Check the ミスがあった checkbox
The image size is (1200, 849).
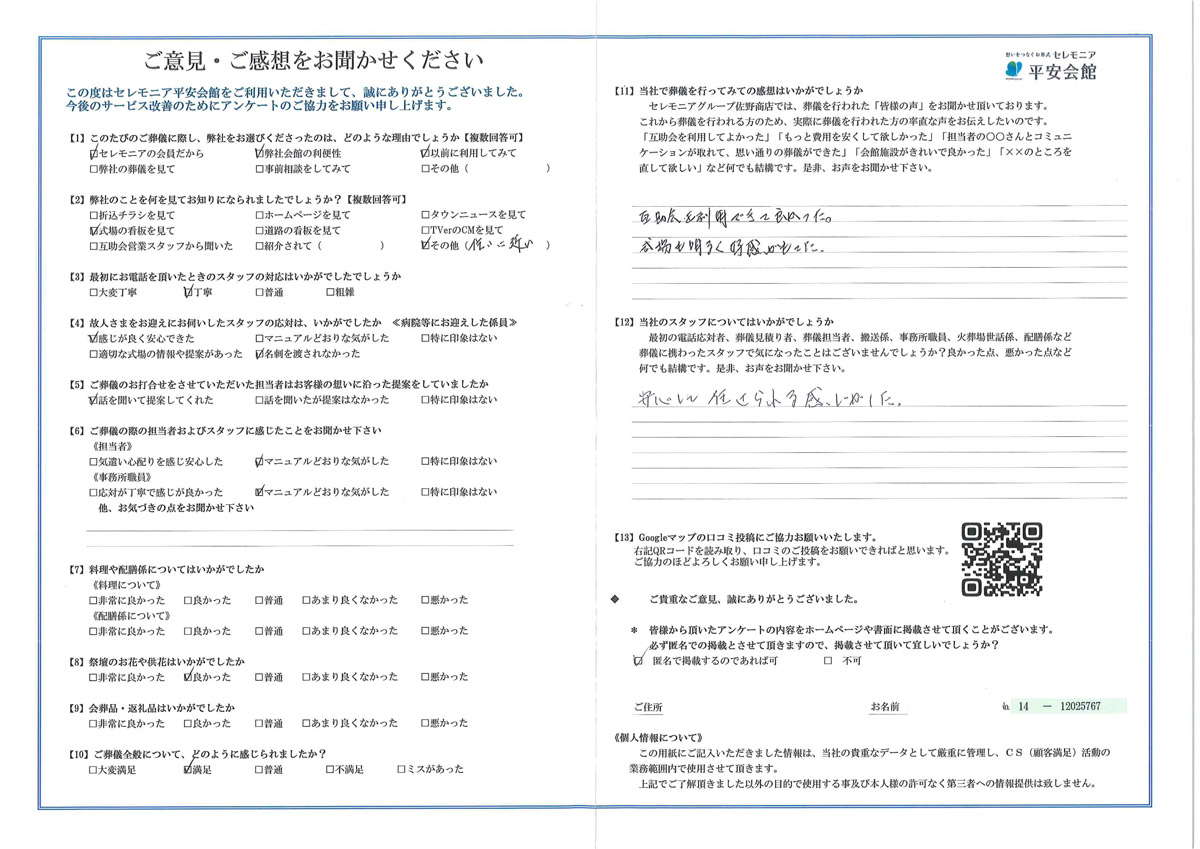[x=402, y=770]
